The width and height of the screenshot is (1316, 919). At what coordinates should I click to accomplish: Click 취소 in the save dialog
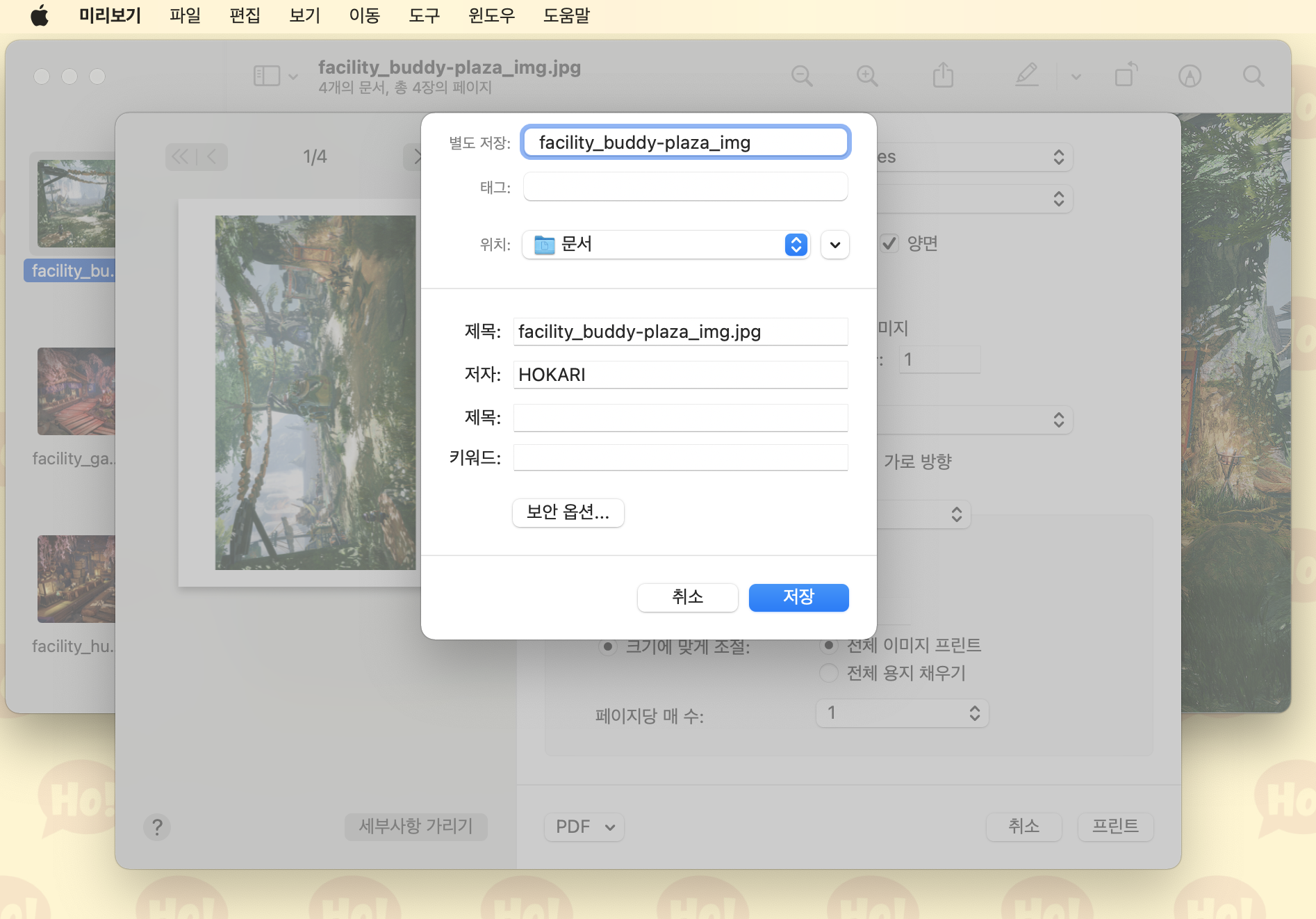(687, 597)
